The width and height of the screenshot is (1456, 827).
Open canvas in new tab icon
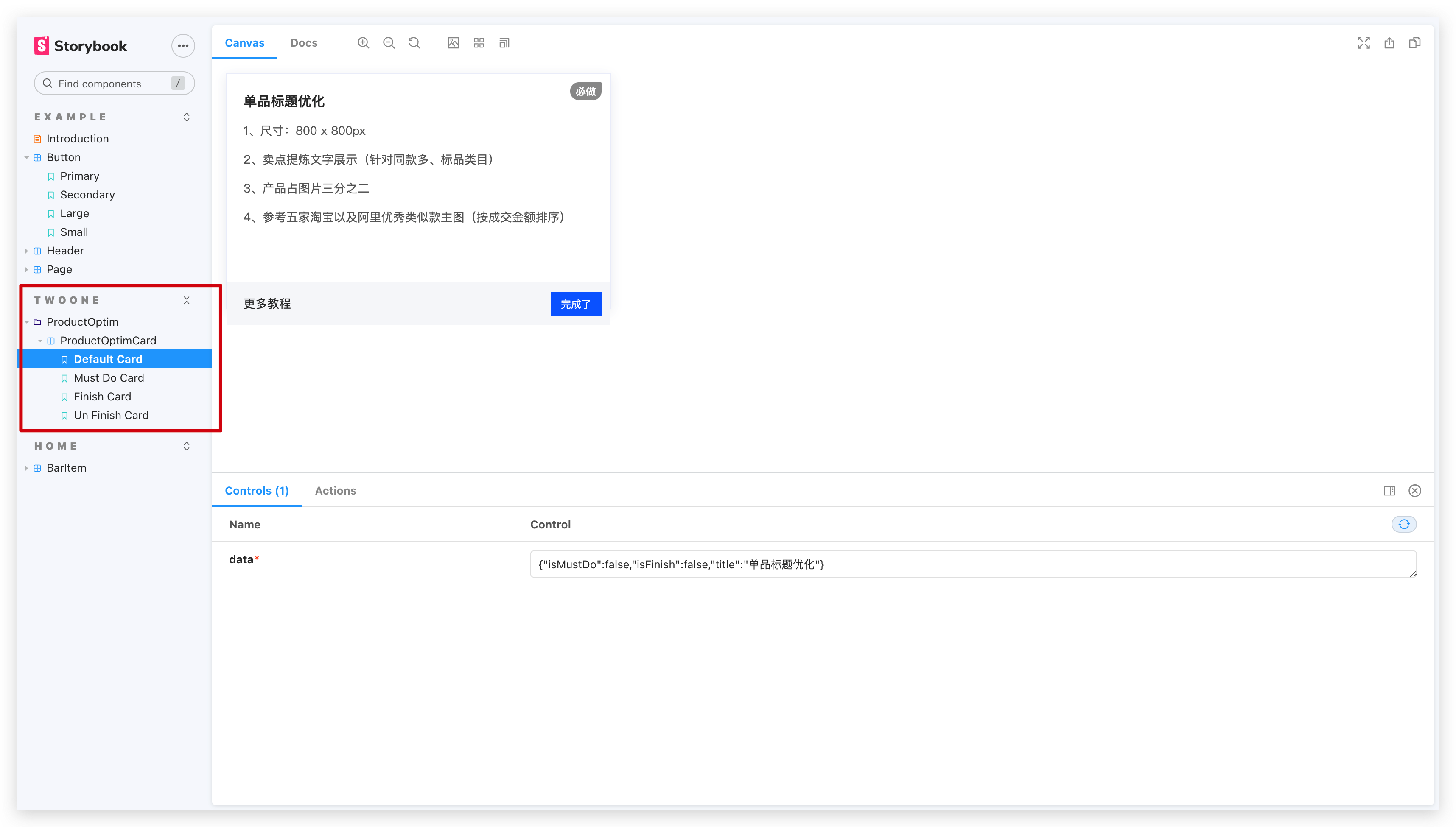1389,43
